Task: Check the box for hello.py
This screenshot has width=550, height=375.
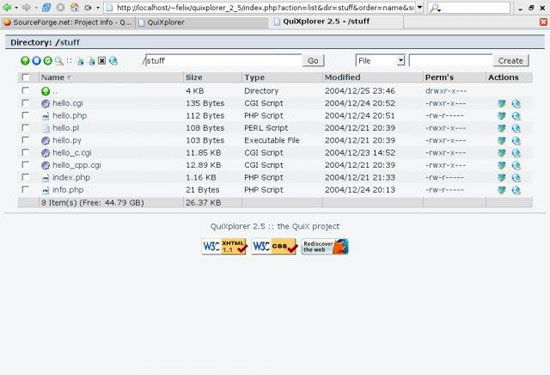Action: tap(25, 140)
